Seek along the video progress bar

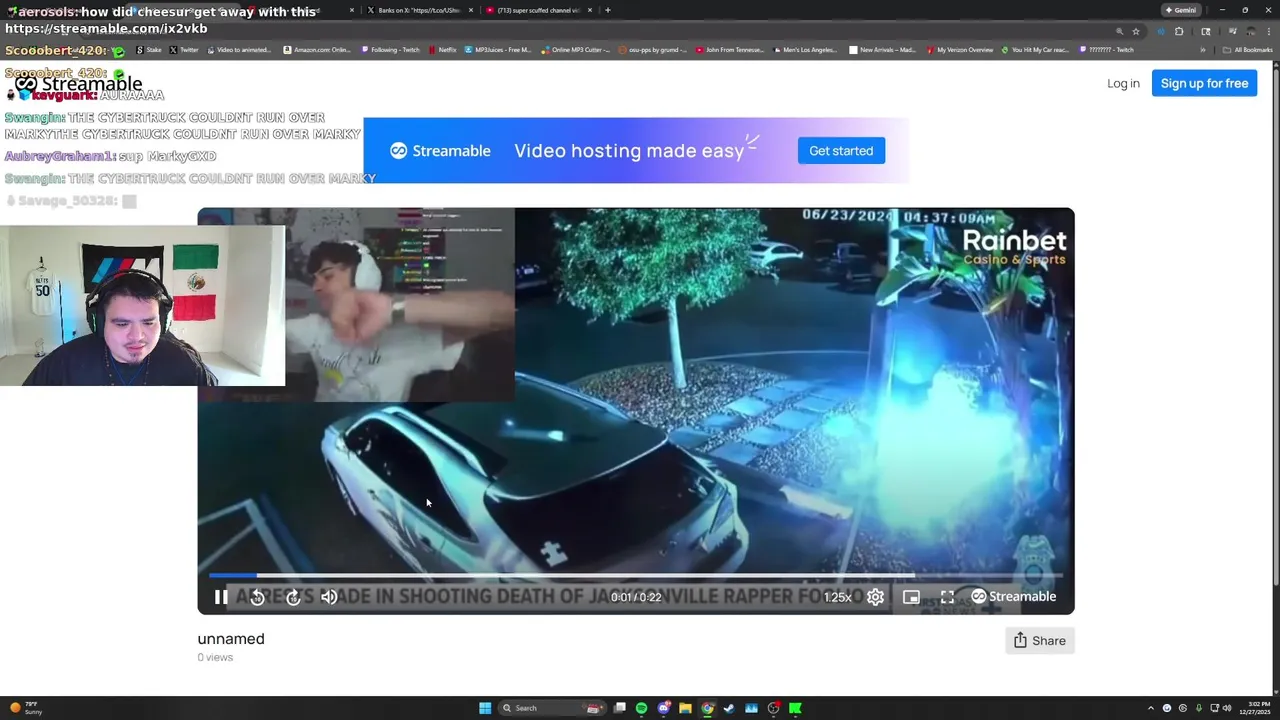pos(635,575)
